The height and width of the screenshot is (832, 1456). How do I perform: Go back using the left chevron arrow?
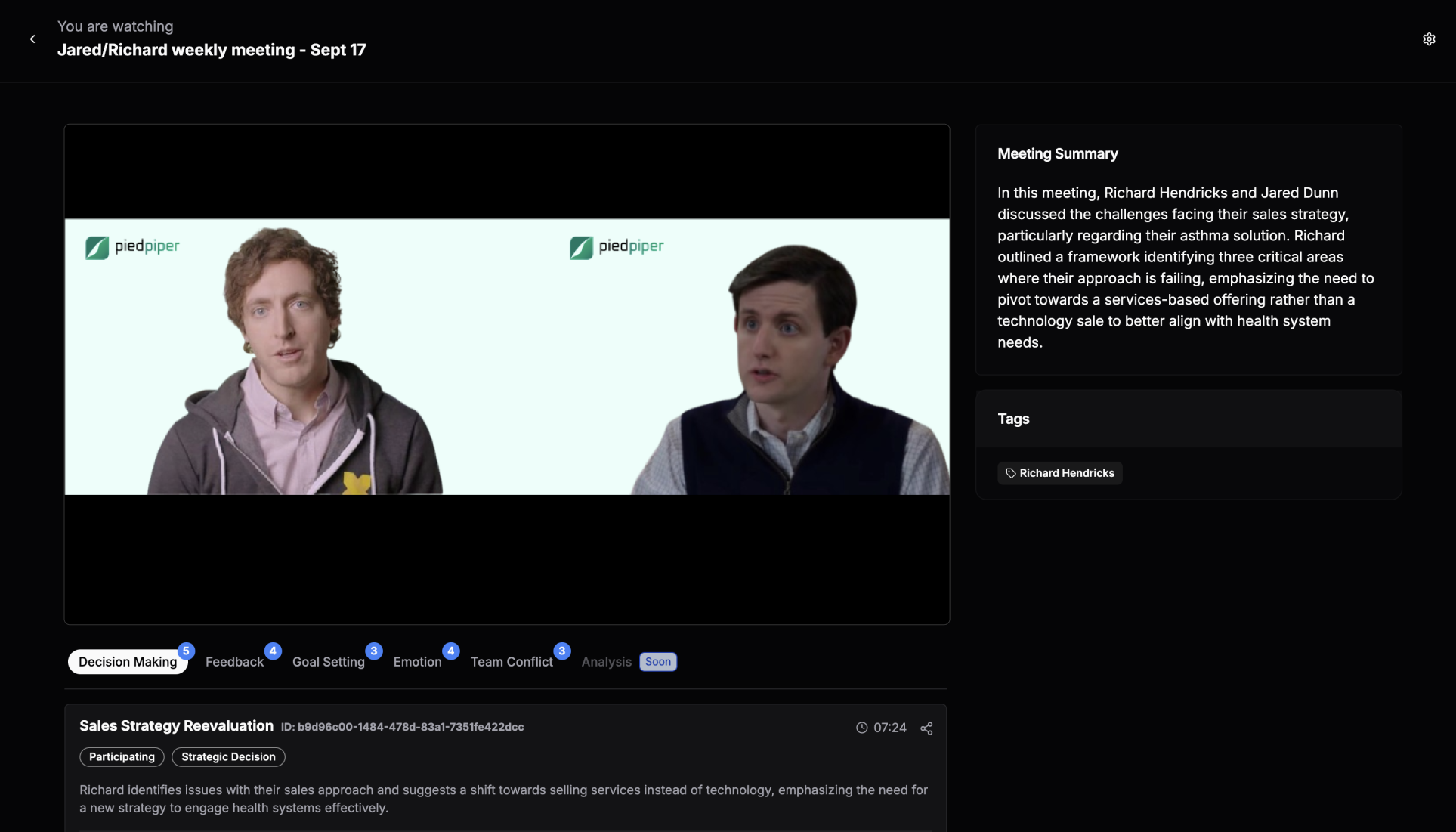[32, 39]
